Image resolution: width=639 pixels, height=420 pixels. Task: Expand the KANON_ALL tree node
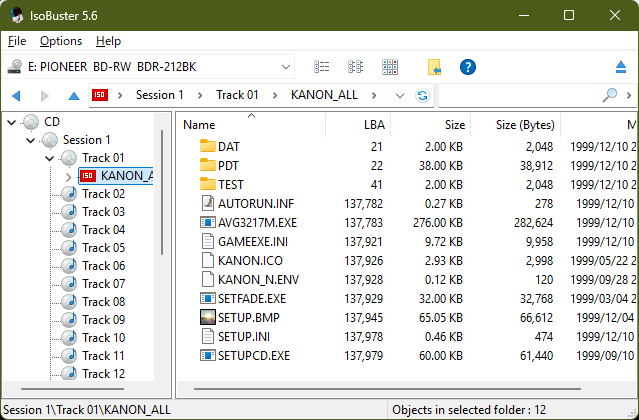[68, 176]
